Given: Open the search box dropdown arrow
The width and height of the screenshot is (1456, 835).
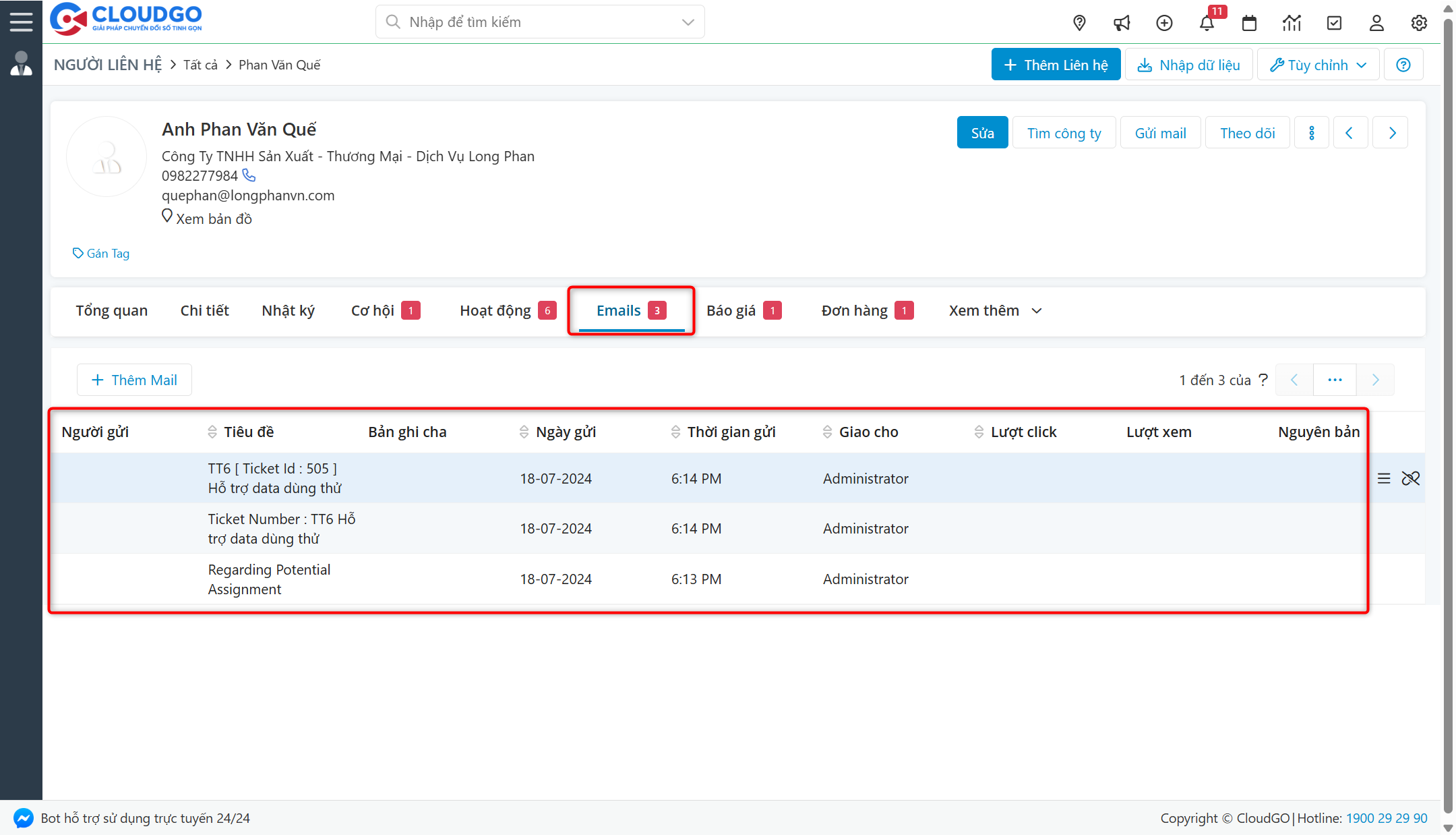Looking at the screenshot, I should point(688,22).
